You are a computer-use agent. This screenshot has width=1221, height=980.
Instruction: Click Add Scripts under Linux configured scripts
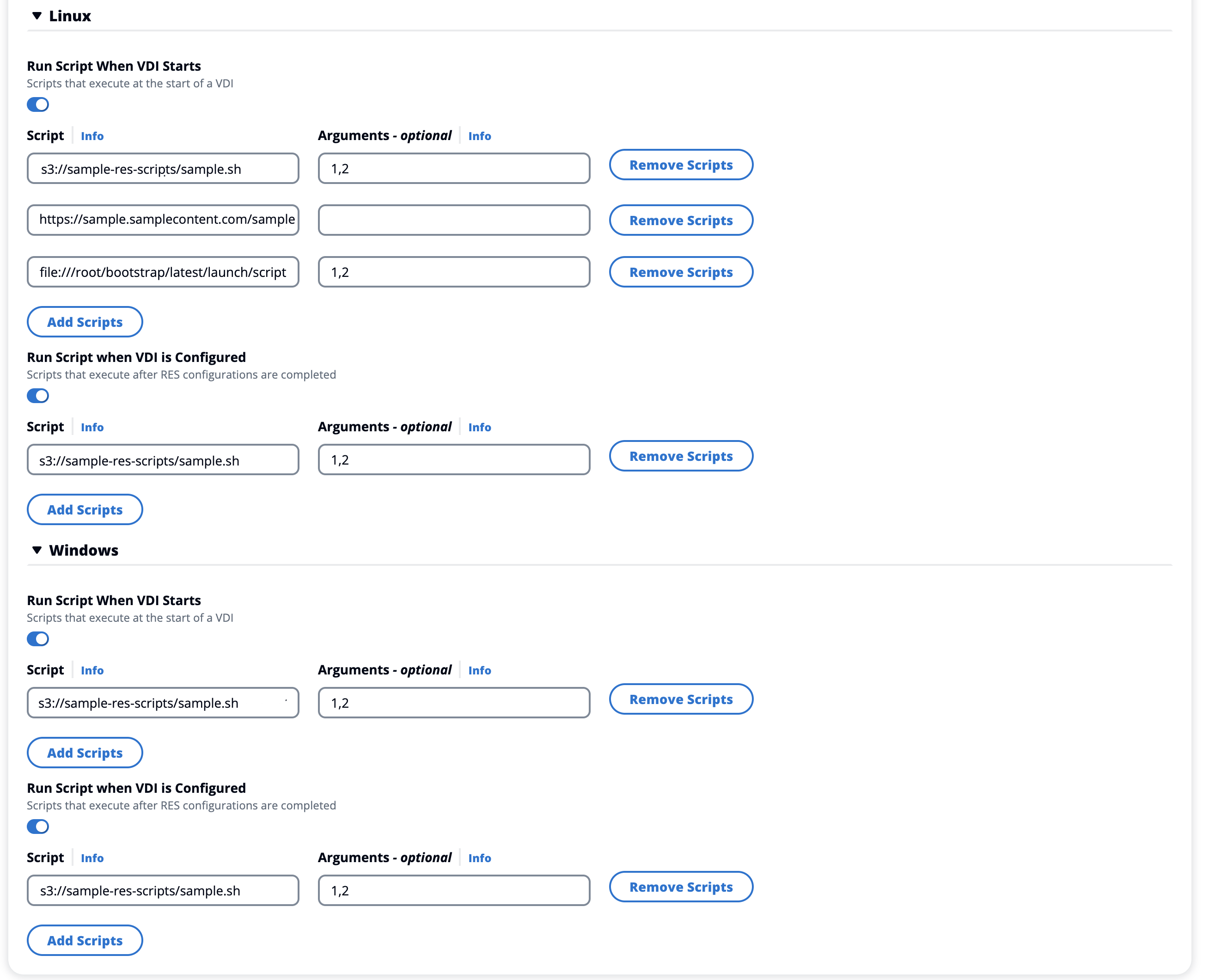85,509
